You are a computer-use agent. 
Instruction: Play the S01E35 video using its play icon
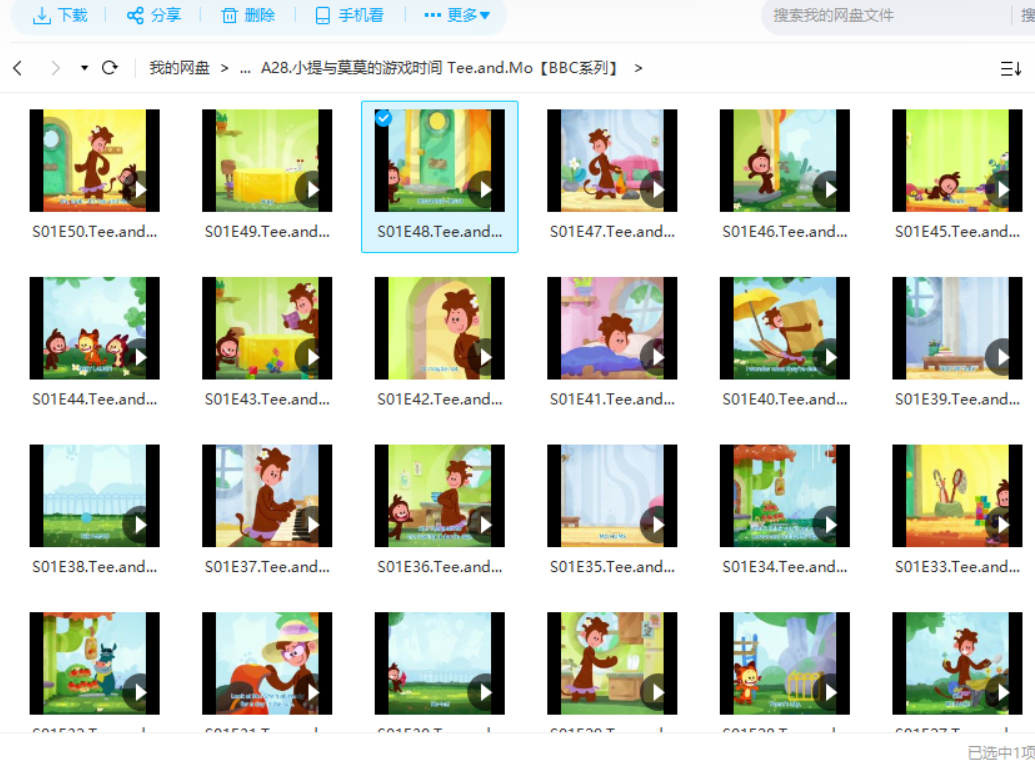pyautogui.click(x=658, y=525)
